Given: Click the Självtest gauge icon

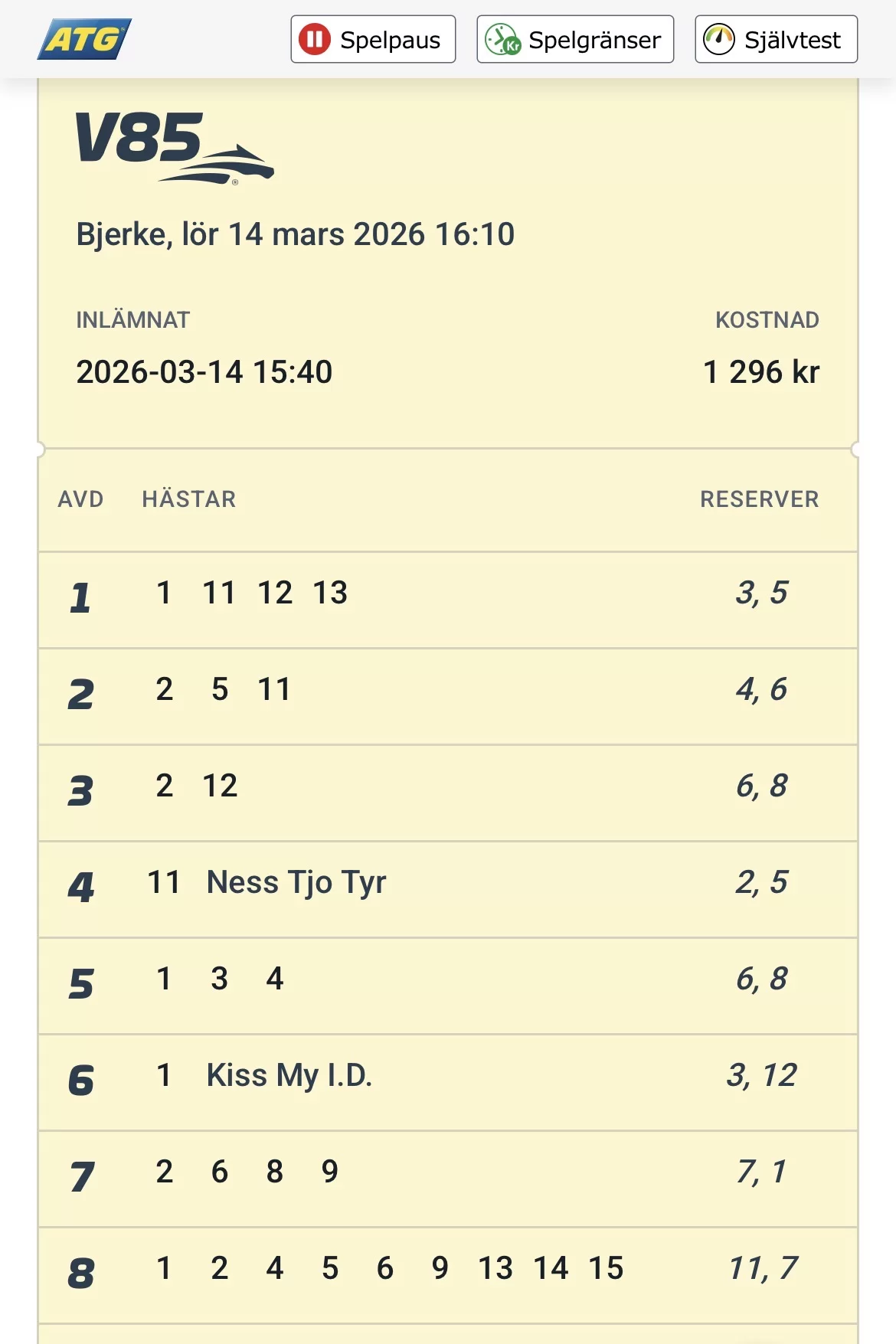Looking at the screenshot, I should point(719,39).
